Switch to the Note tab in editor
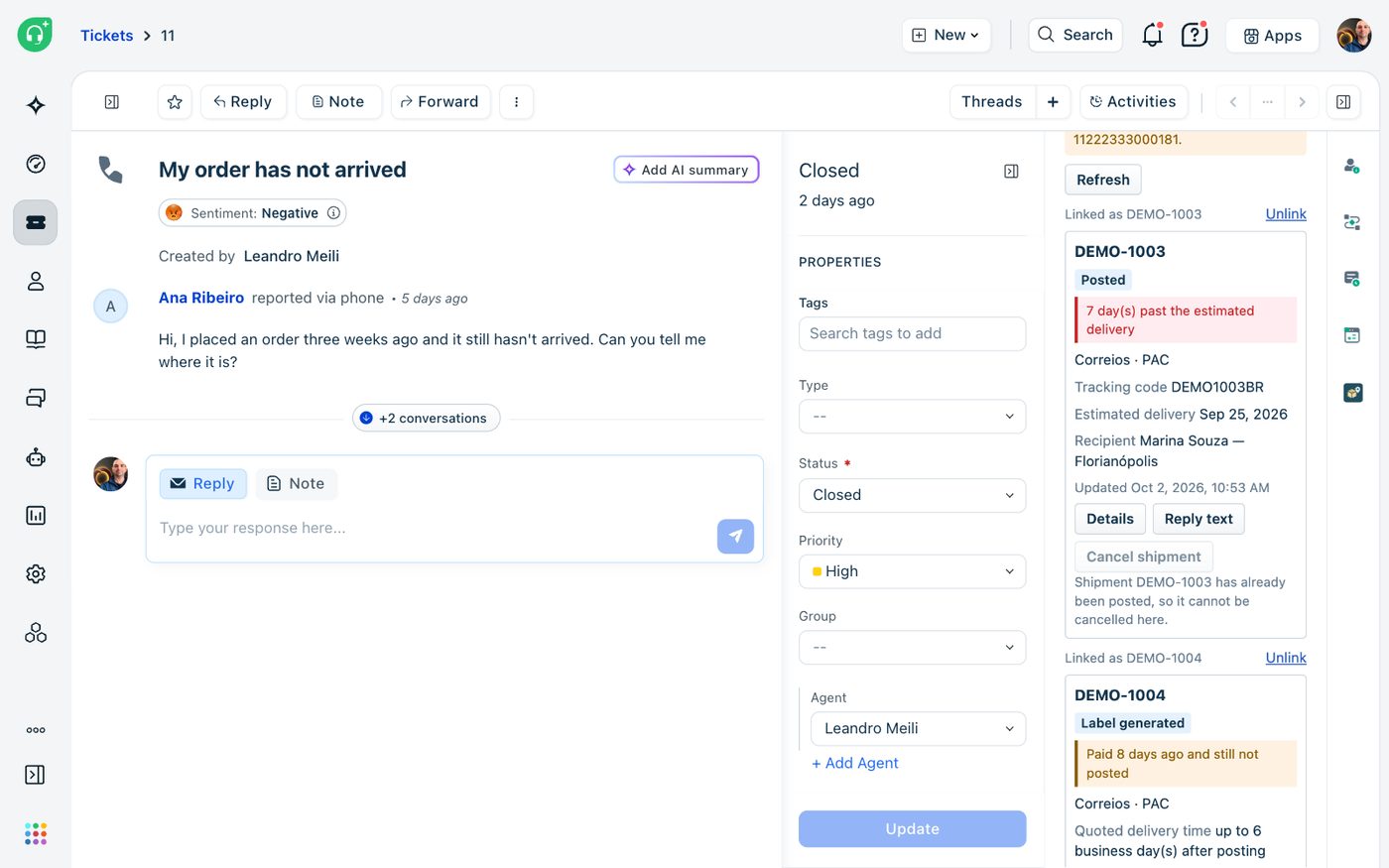The width and height of the screenshot is (1389, 868). 297,483
